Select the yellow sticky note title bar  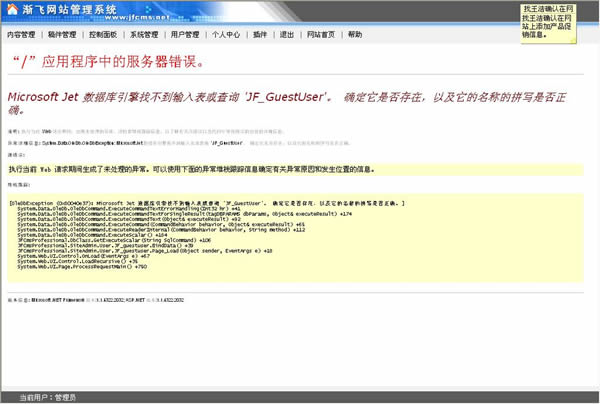point(548,8)
